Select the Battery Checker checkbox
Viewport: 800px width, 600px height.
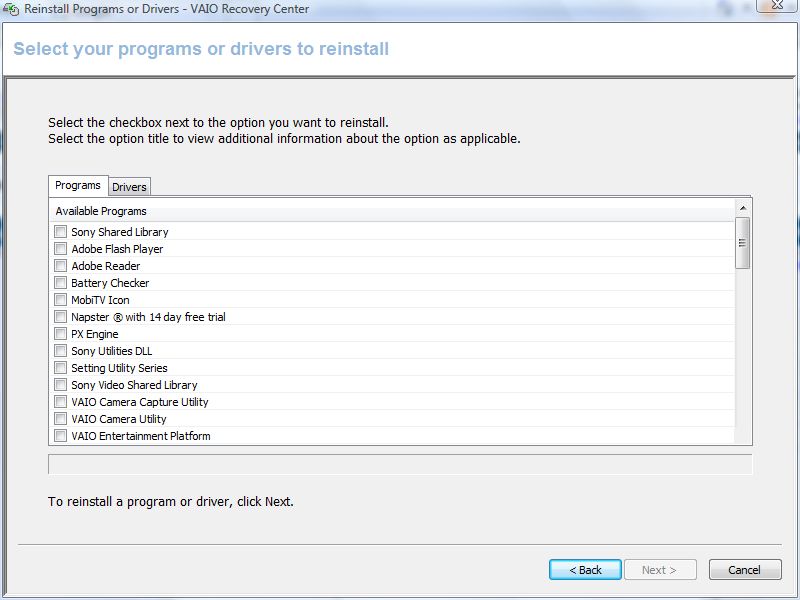60,283
